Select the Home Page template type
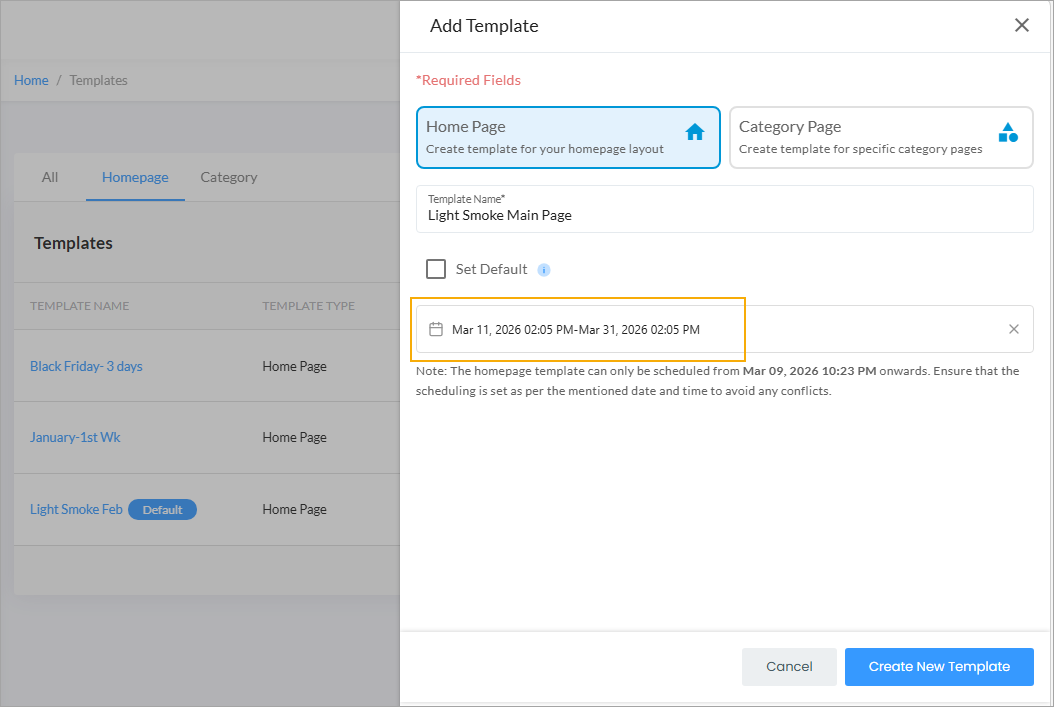Viewport: 1054px width, 707px height. click(568, 138)
